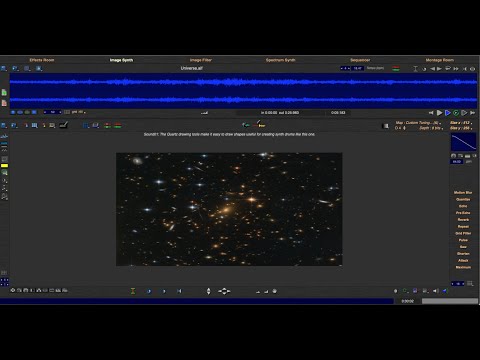Open the Map Custom Tuning dropdown
The image size is (480, 360).
(x=418, y=123)
